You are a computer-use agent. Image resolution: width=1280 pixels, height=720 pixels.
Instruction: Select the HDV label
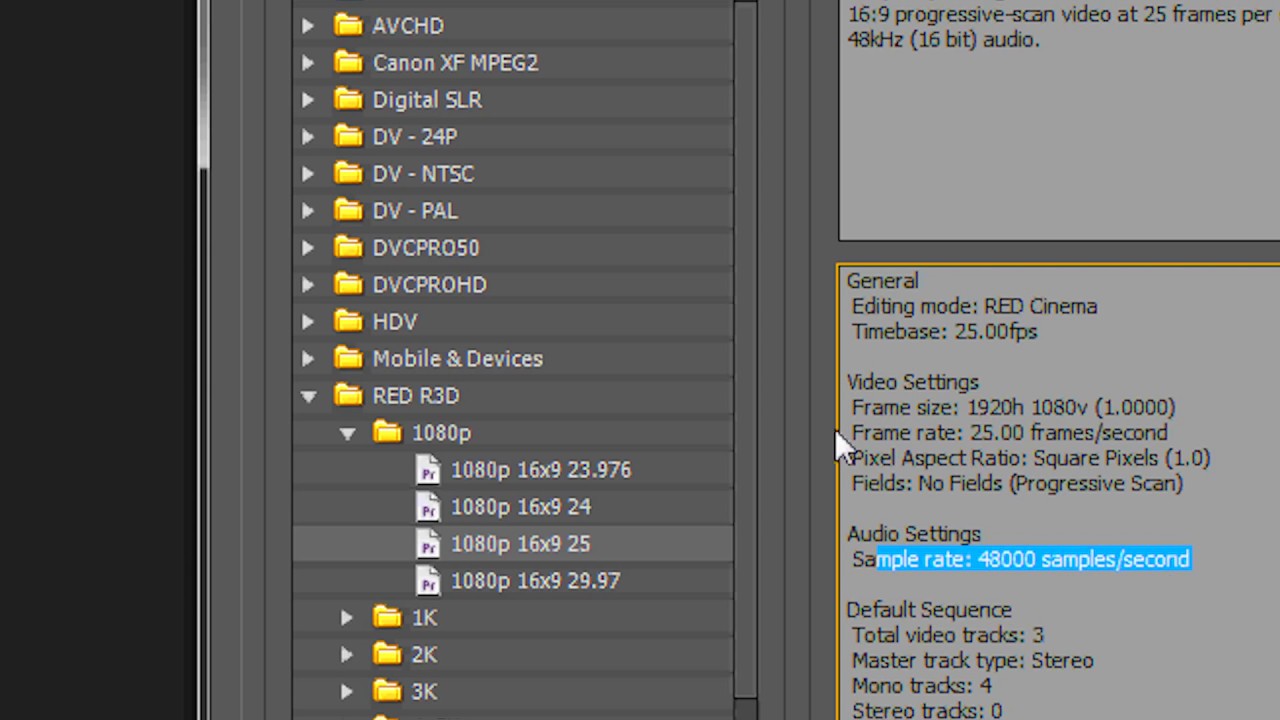(395, 322)
